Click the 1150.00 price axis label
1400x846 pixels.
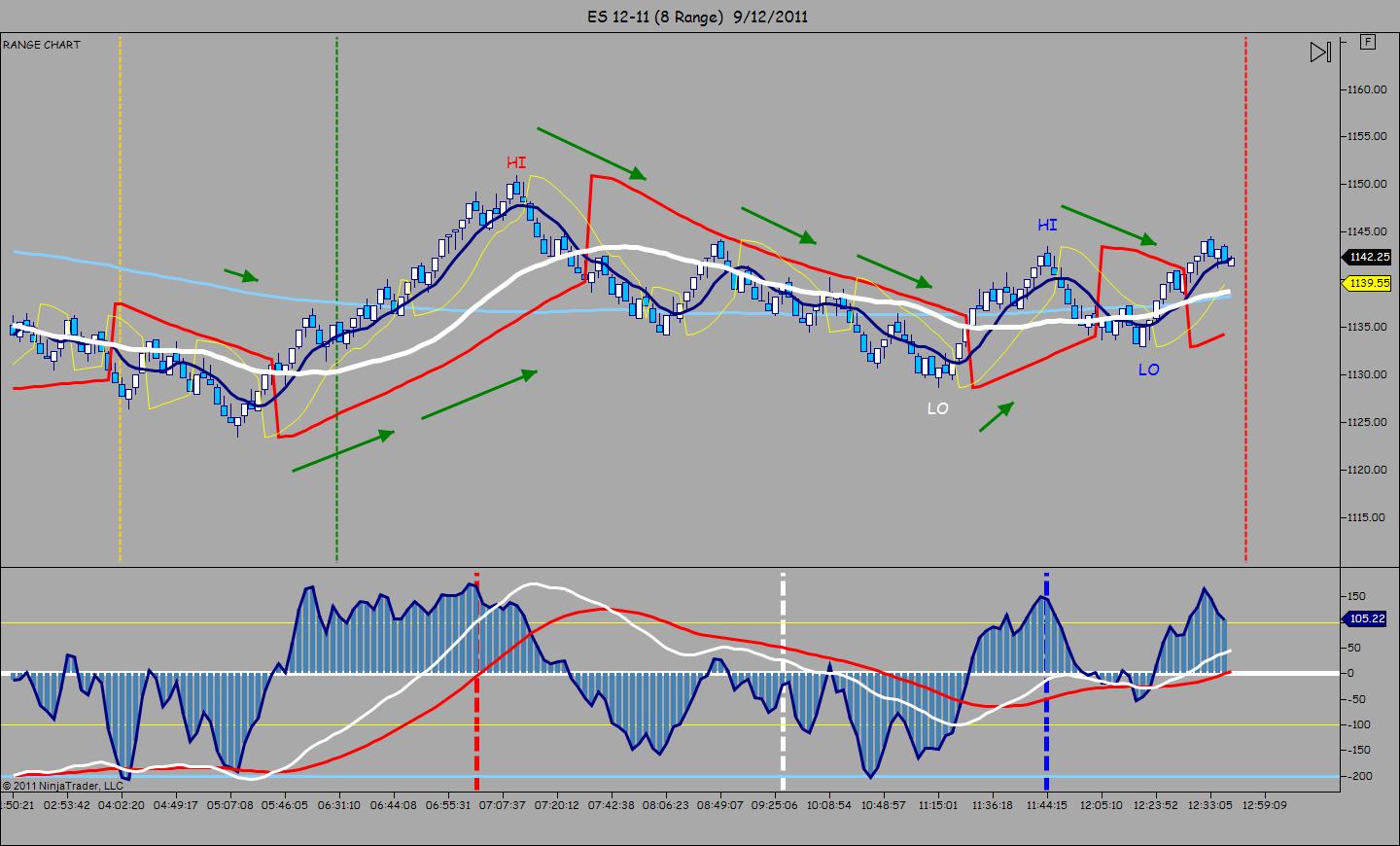(1367, 185)
